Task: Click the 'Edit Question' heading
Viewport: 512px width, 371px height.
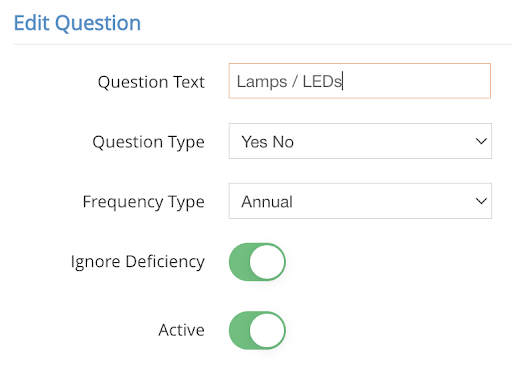Action: tap(77, 23)
